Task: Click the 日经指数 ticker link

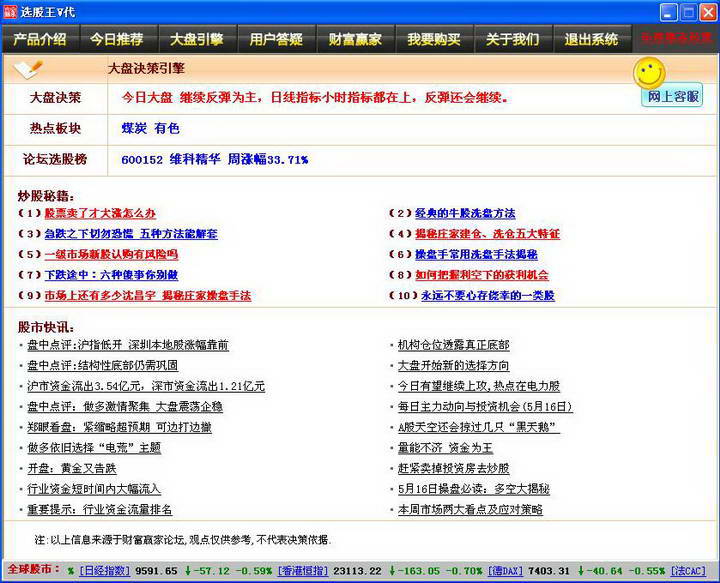Action: click(x=104, y=571)
